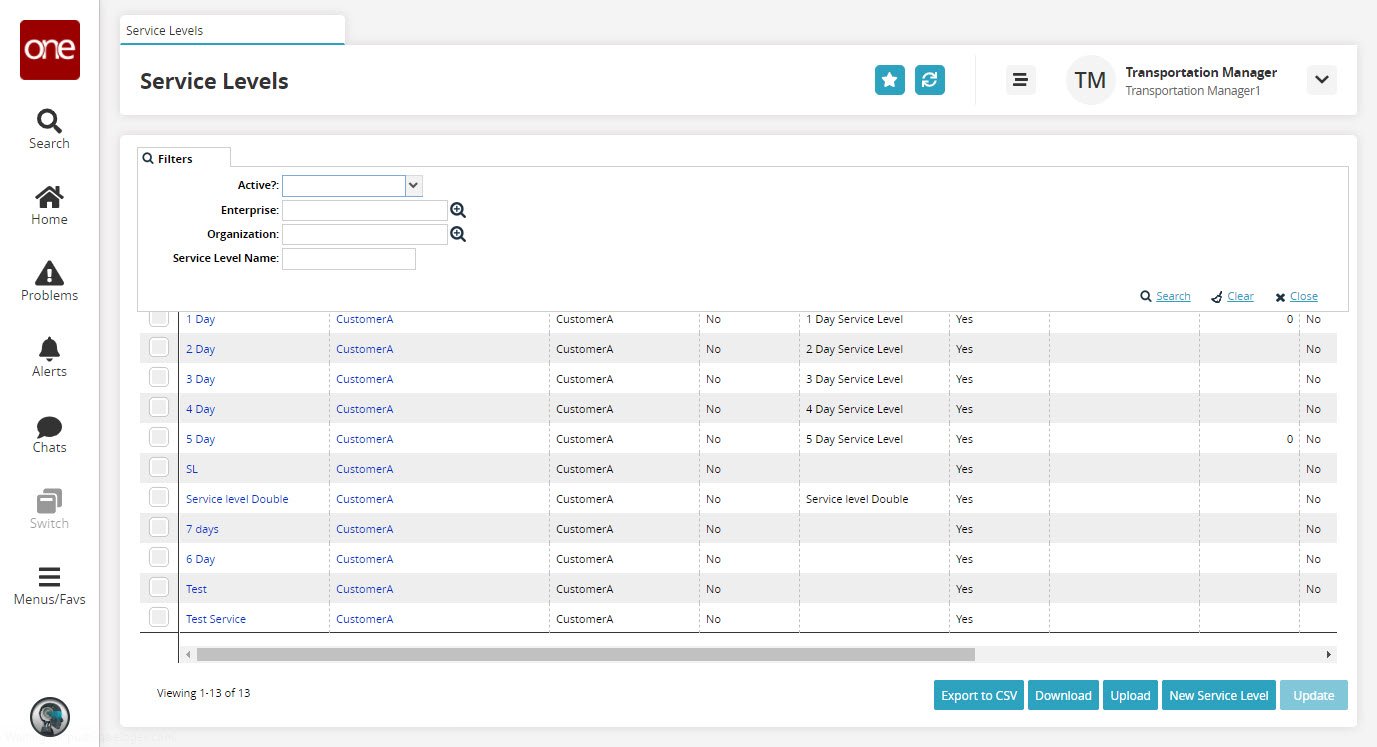
Task: Open the Problems warning icon
Action: (x=49, y=282)
